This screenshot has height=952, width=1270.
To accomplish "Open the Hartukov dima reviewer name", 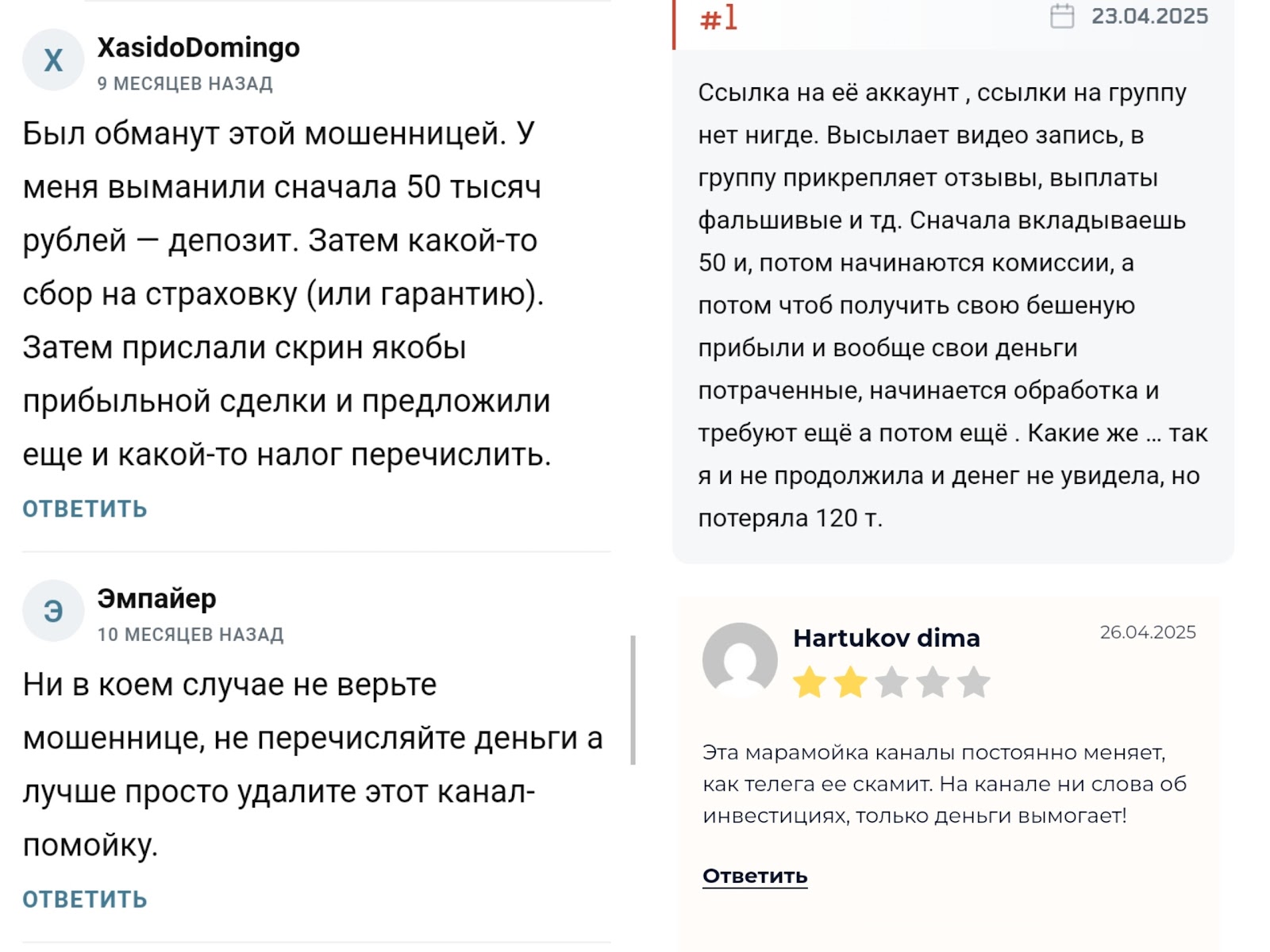I will 887,638.
